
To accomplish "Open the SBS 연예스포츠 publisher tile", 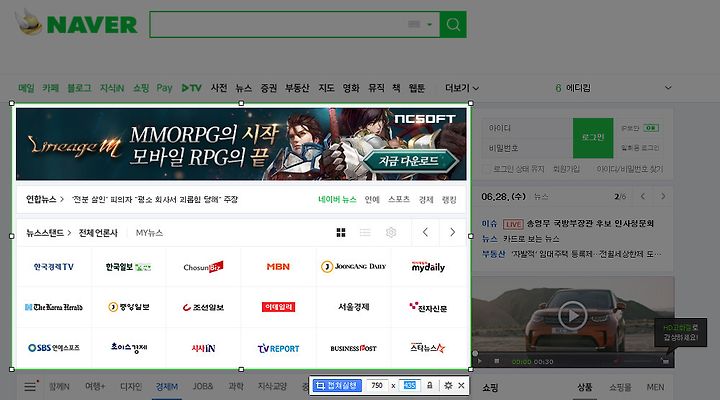I will (x=54, y=348).
